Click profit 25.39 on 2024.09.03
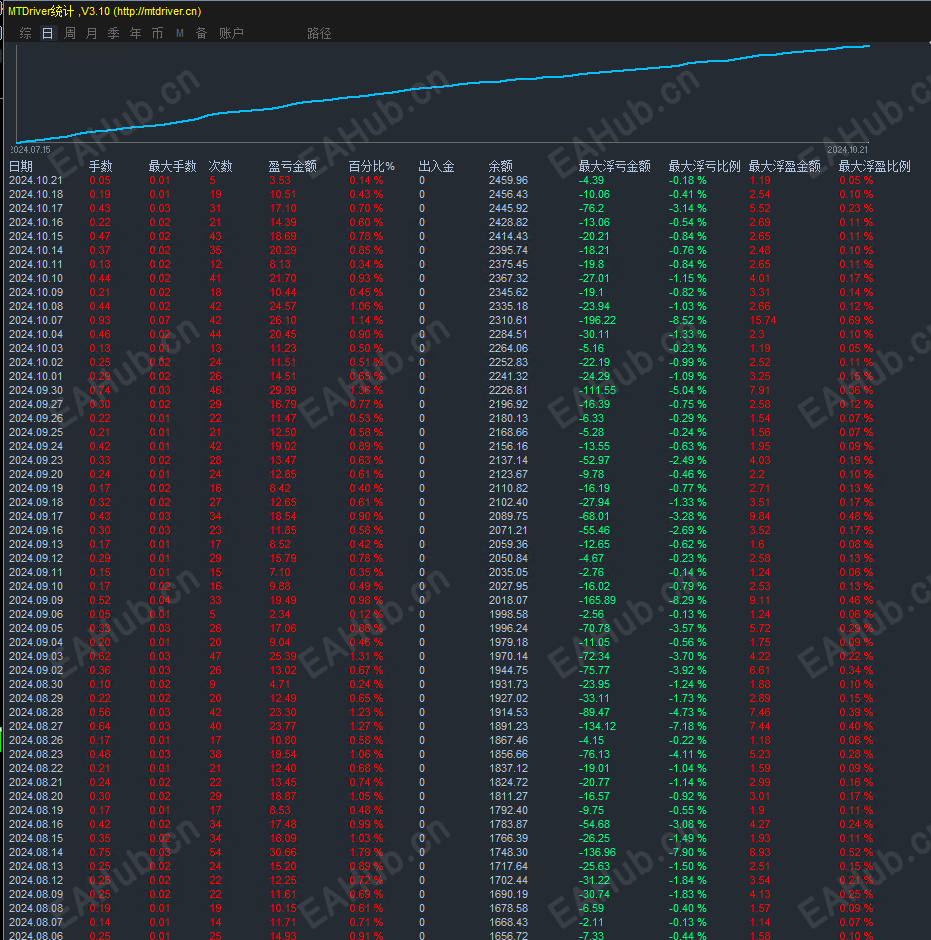The height and width of the screenshot is (940, 931). click(283, 656)
